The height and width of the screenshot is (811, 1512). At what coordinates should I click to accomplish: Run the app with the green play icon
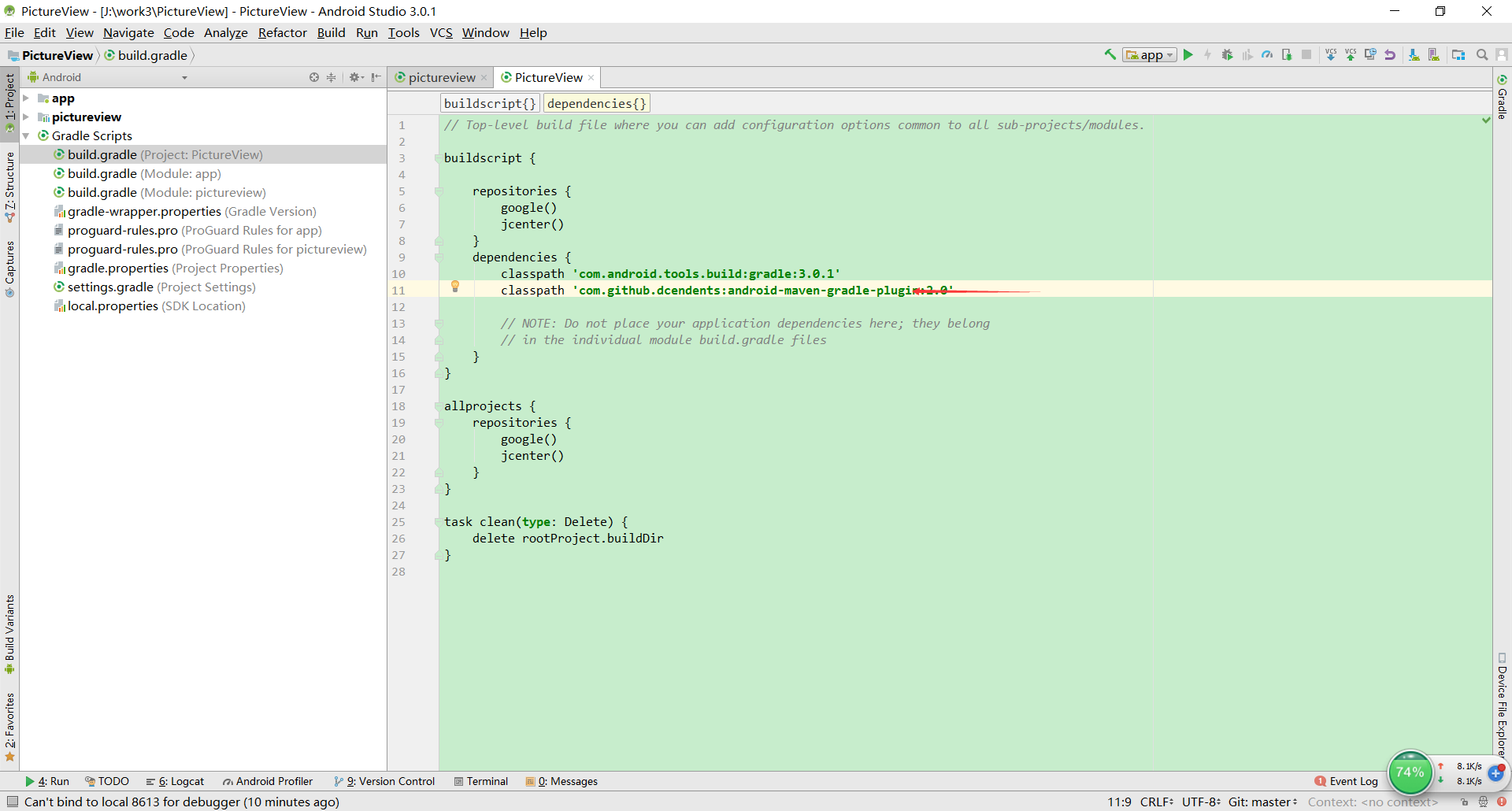(x=1188, y=54)
